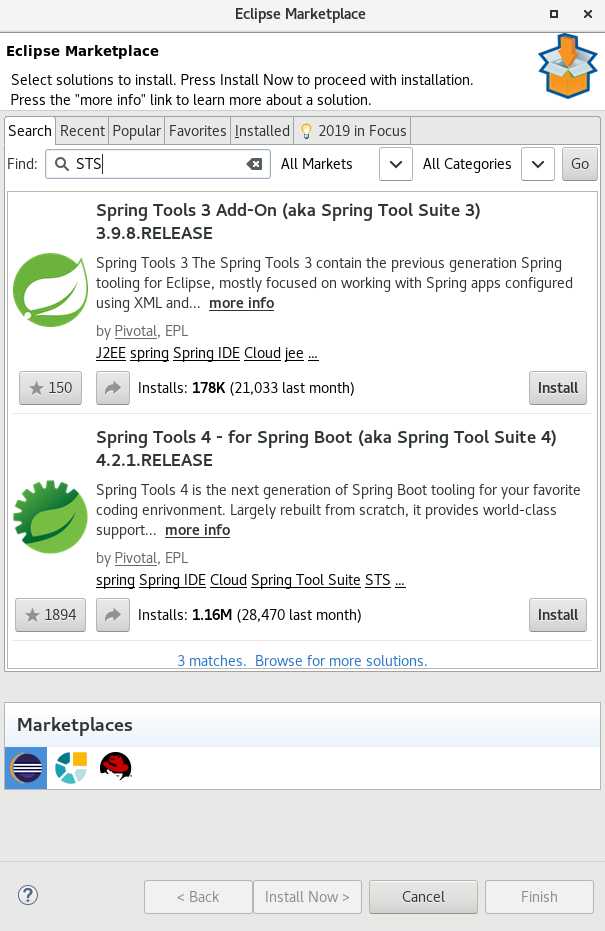Image resolution: width=605 pixels, height=931 pixels.
Task: Click the Installs 1.16M text
Action: (x=249, y=615)
